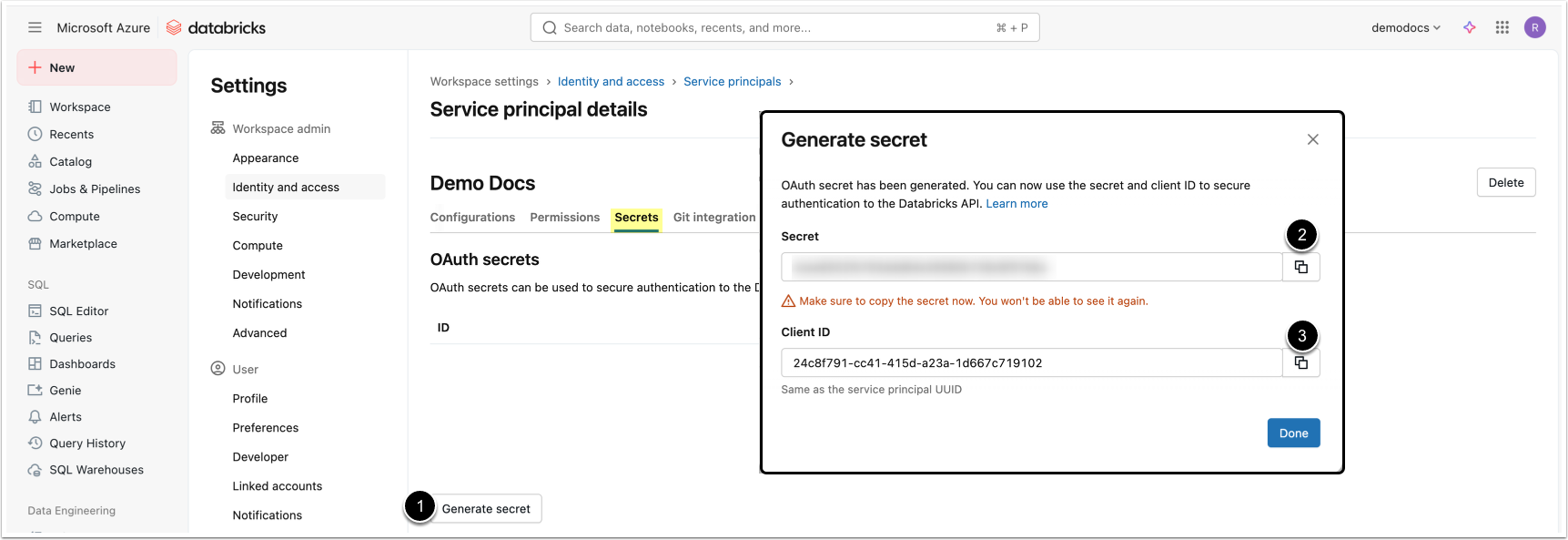Switch to the Permissions tab
1568x540 pixels.
click(564, 218)
